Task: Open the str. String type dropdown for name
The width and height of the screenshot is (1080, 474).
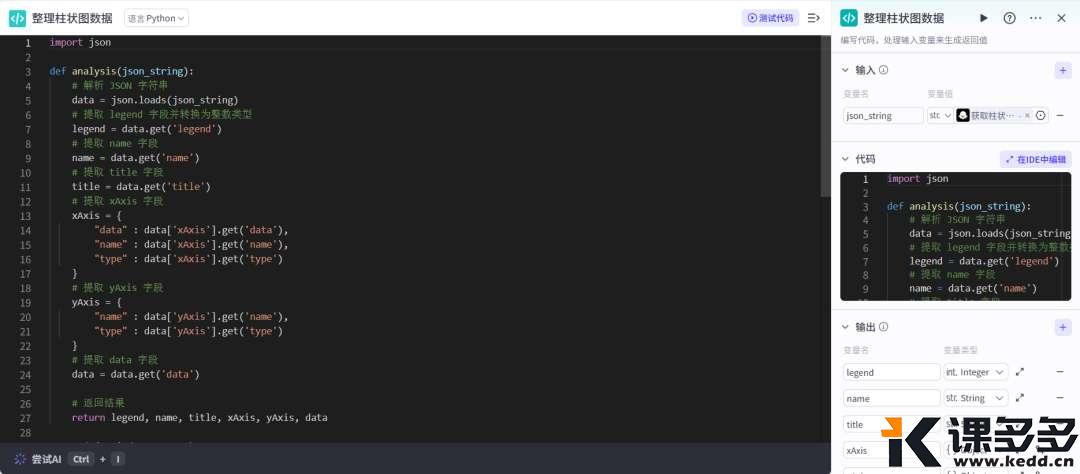Action: 976,398
